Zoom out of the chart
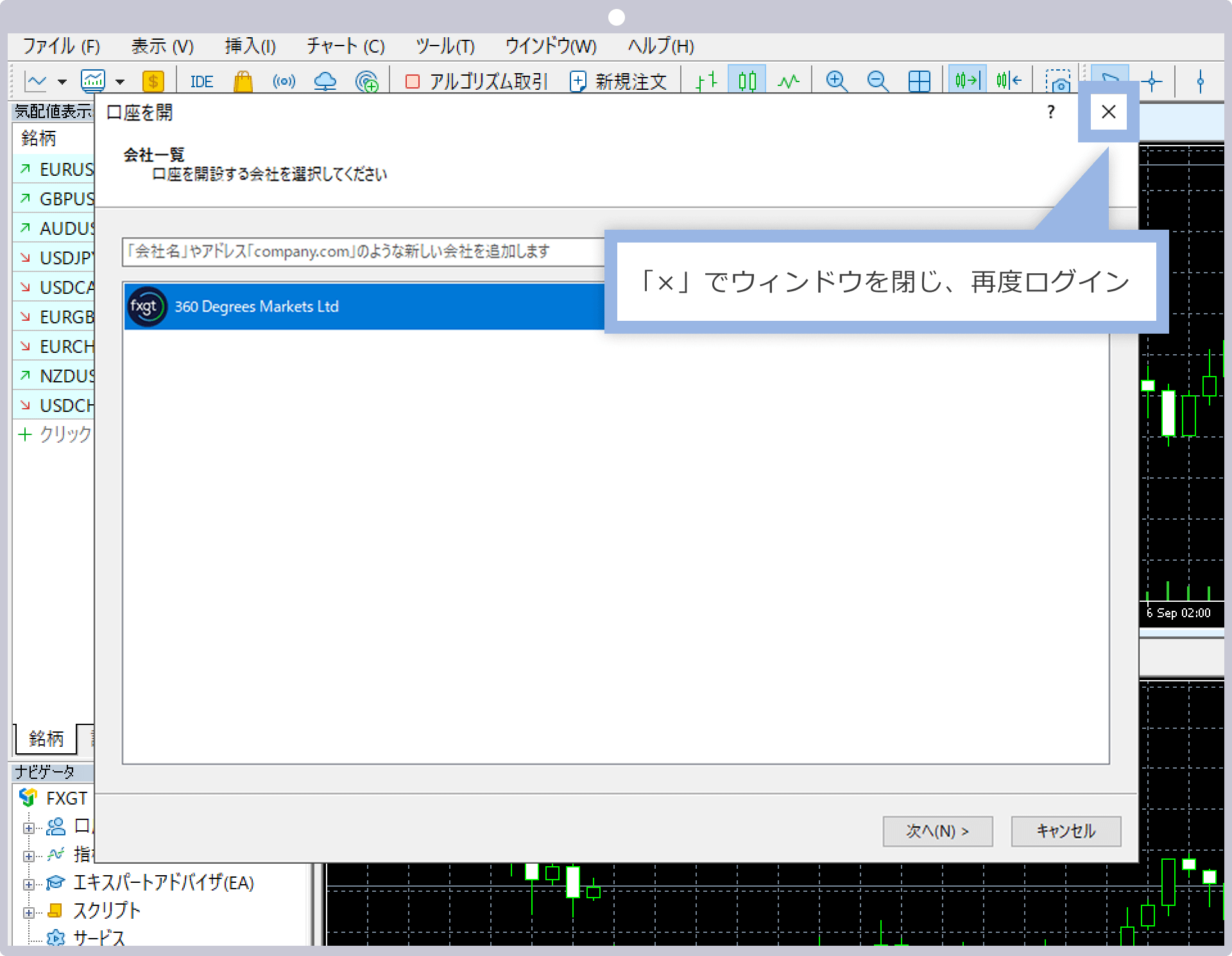 (x=877, y=81)
